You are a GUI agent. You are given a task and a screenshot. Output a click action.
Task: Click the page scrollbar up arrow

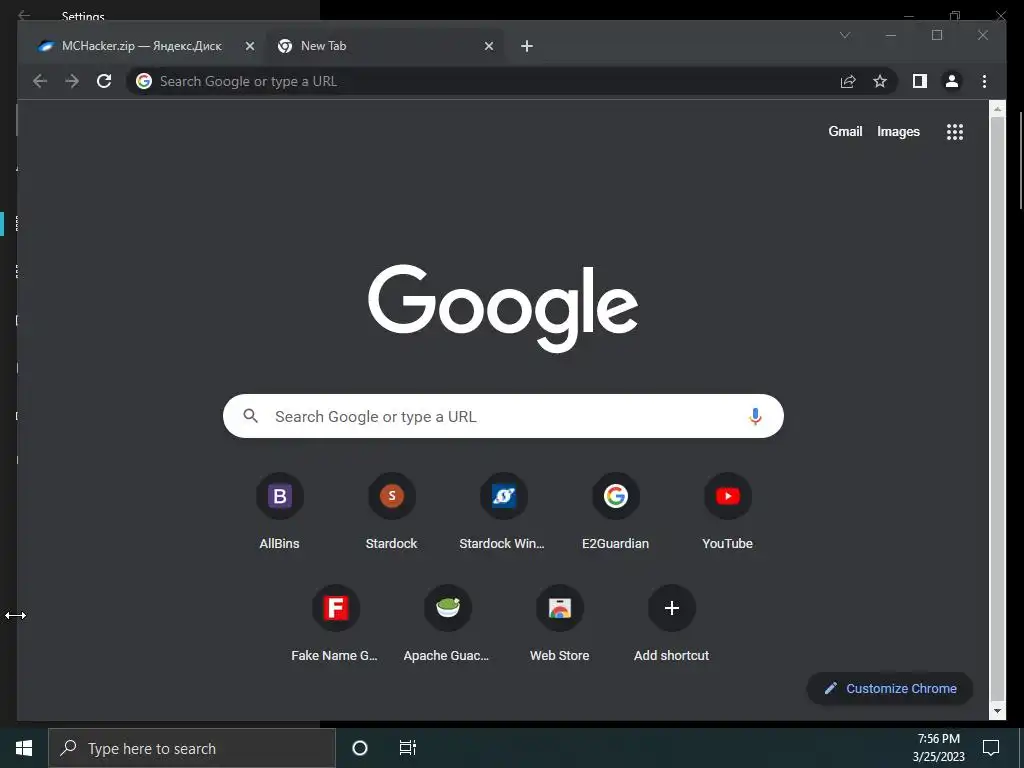[x=997, y=108]
